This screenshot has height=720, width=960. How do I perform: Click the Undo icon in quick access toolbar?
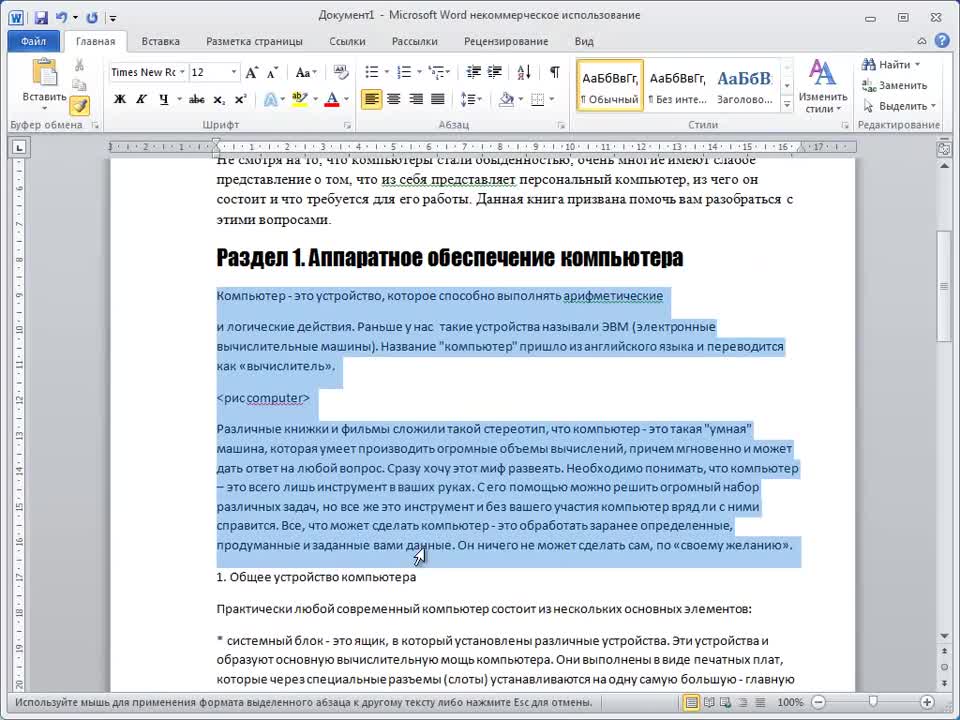(62, 17)
